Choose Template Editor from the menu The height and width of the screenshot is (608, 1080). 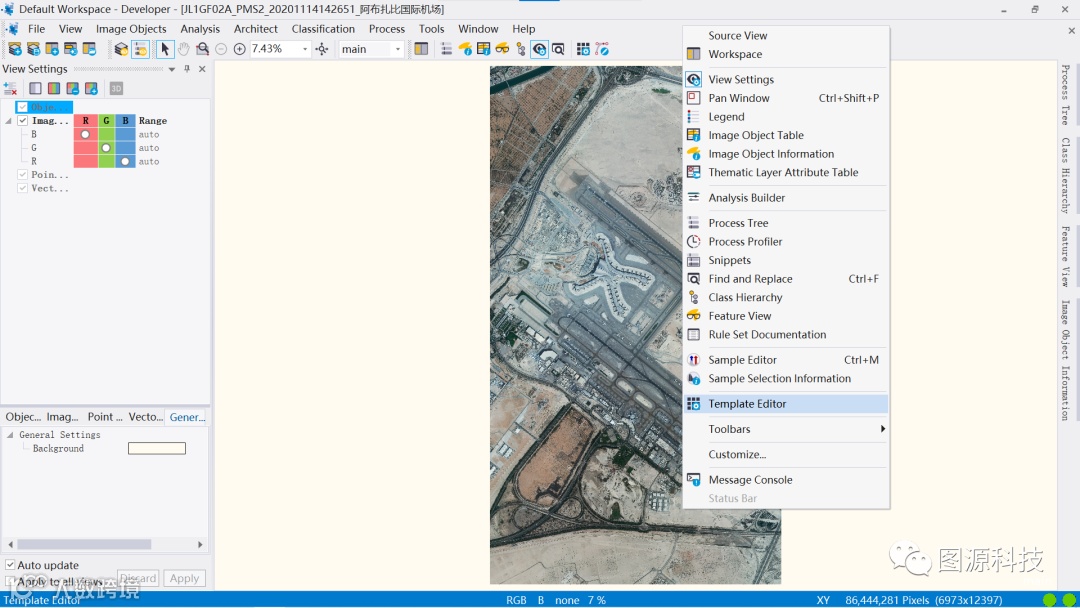click(x=747, y=404)
